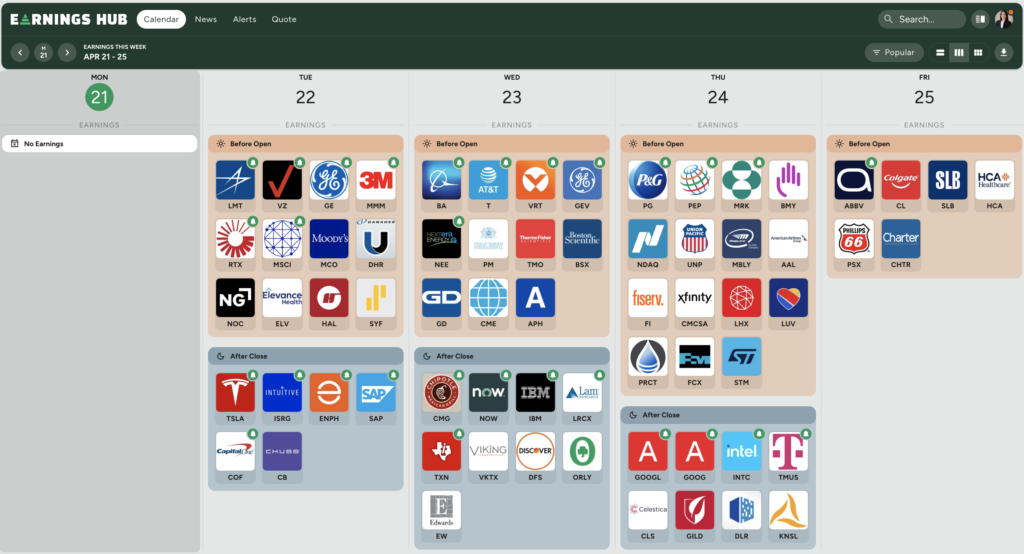Viewport: 1024px width, 554px height.
Task: Switch to the column view layout
Action: (959, 52)
